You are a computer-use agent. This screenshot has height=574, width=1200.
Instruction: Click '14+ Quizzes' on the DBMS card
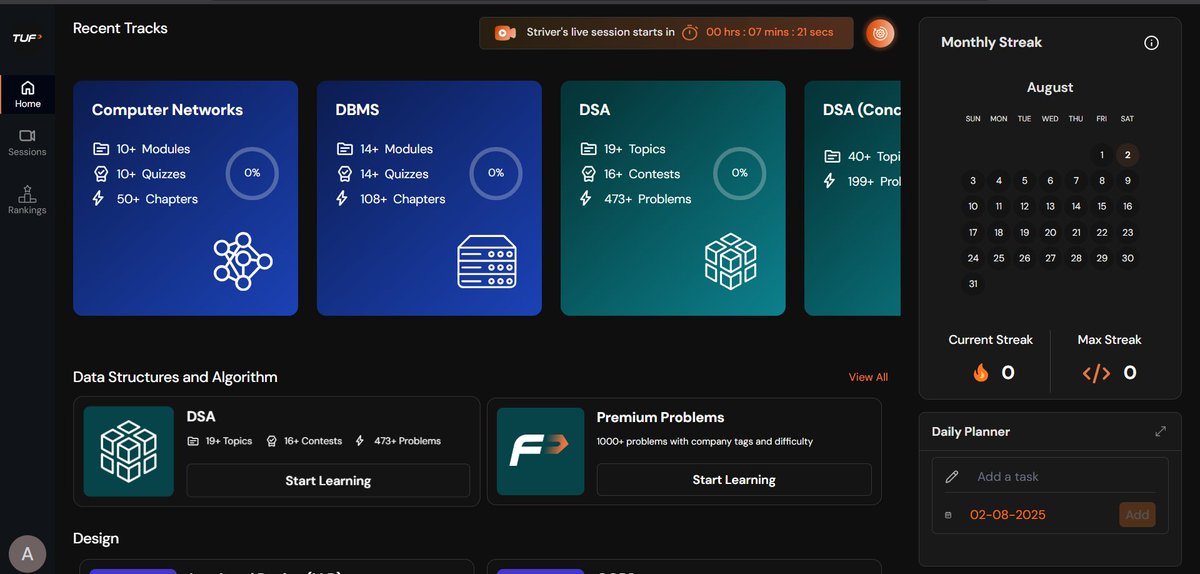[394, 174]
